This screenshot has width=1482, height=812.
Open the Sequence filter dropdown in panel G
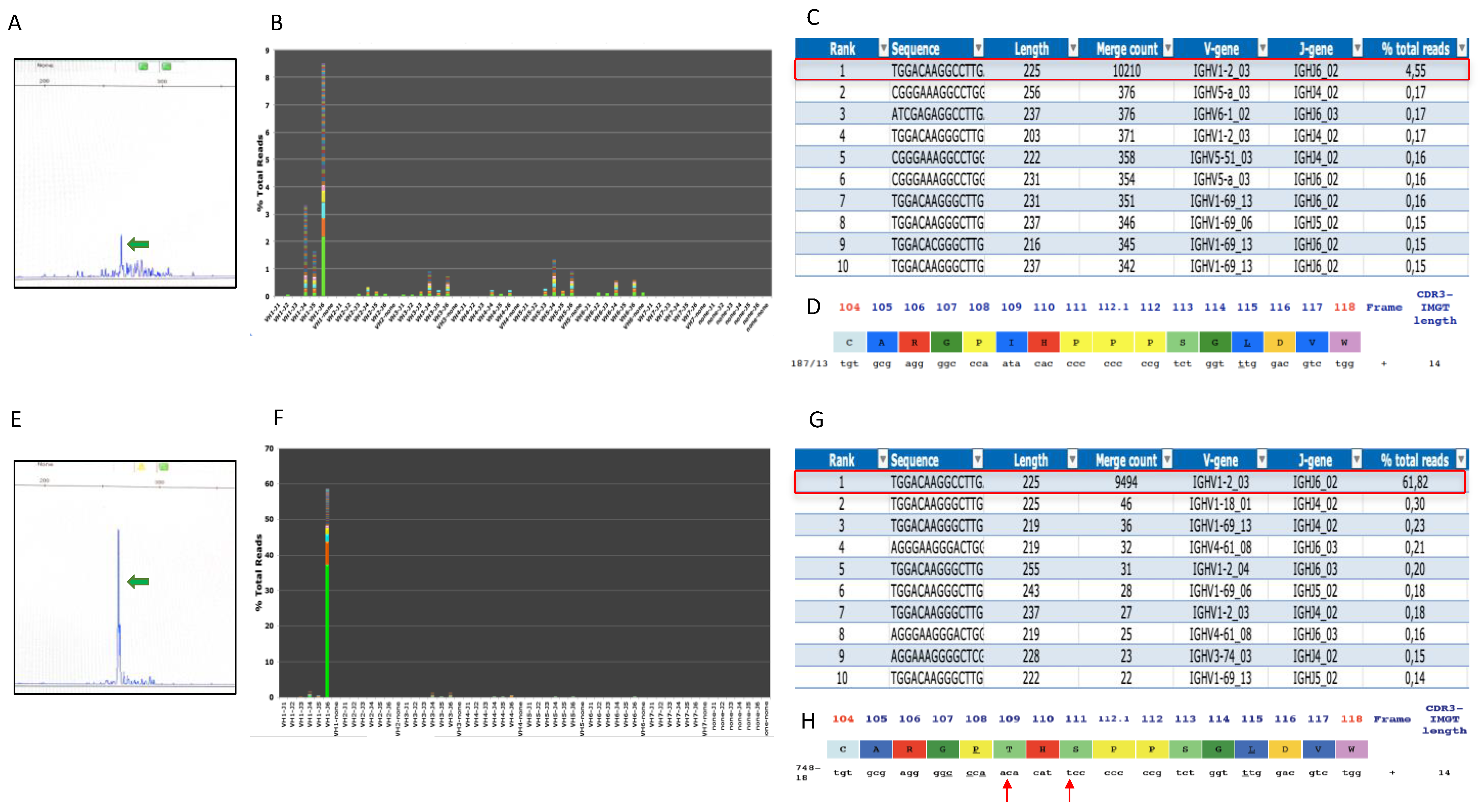pyautogui.click(x=977, y=460)
